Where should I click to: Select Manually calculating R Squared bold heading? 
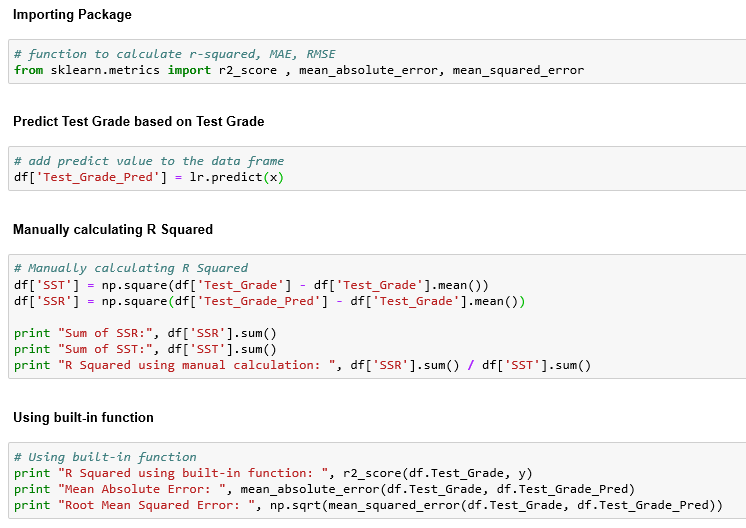pyautogui.click(x=113, y=229)
